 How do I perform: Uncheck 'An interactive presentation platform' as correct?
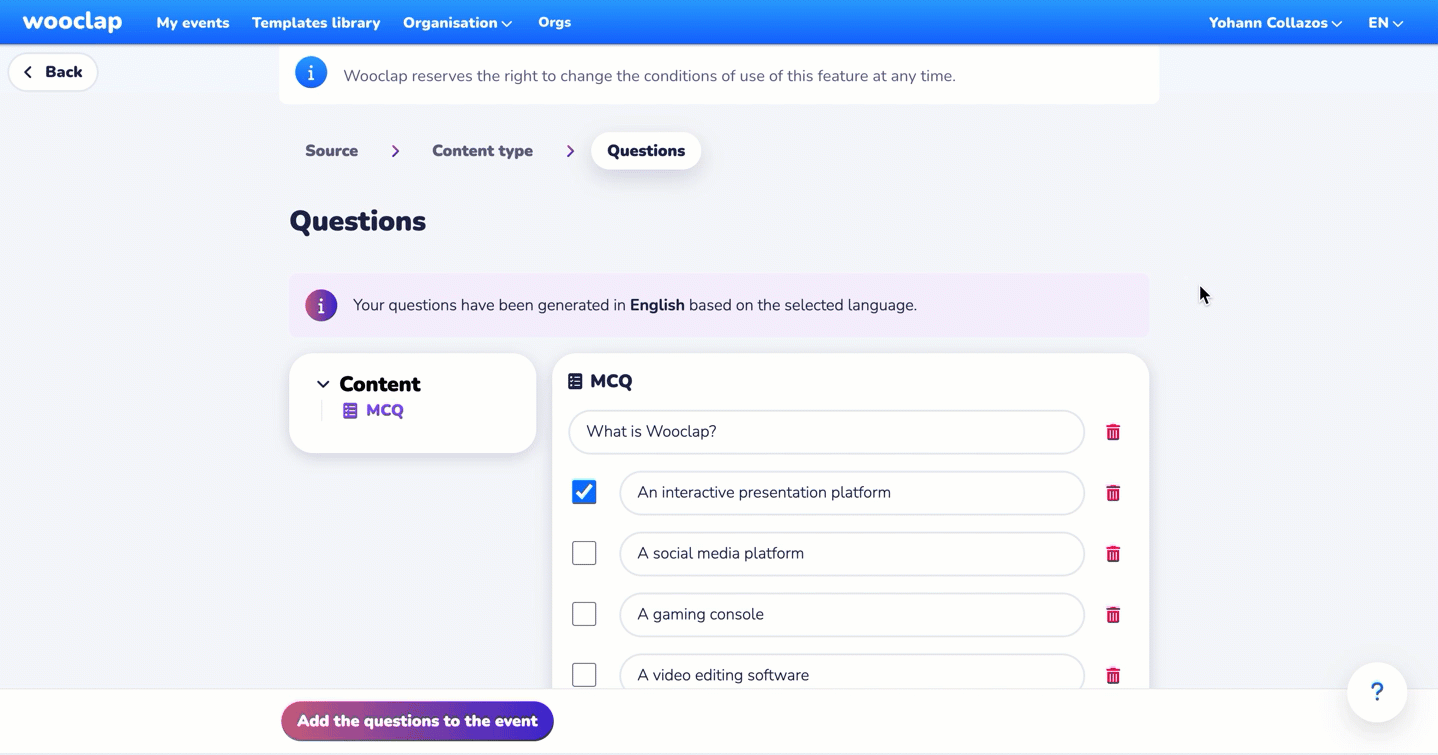(584, 492)
